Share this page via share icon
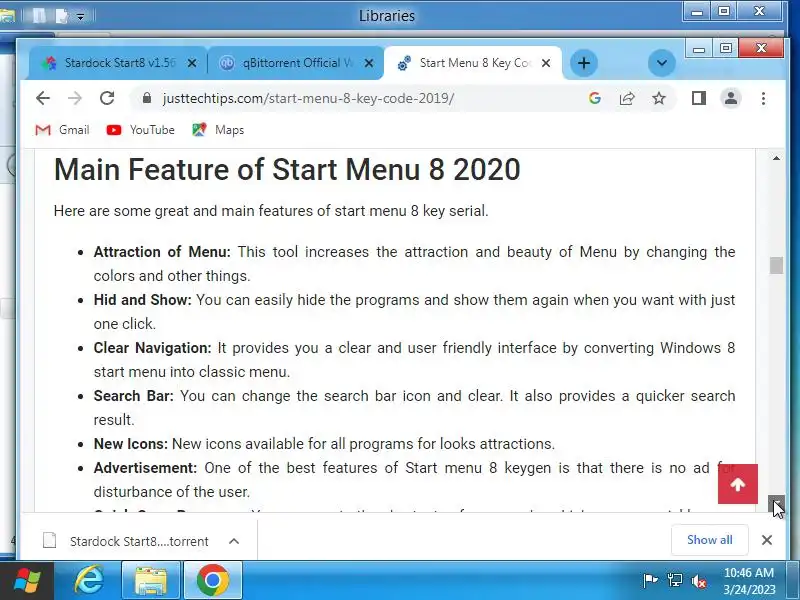The image size is (800, 600). point(627,98)
